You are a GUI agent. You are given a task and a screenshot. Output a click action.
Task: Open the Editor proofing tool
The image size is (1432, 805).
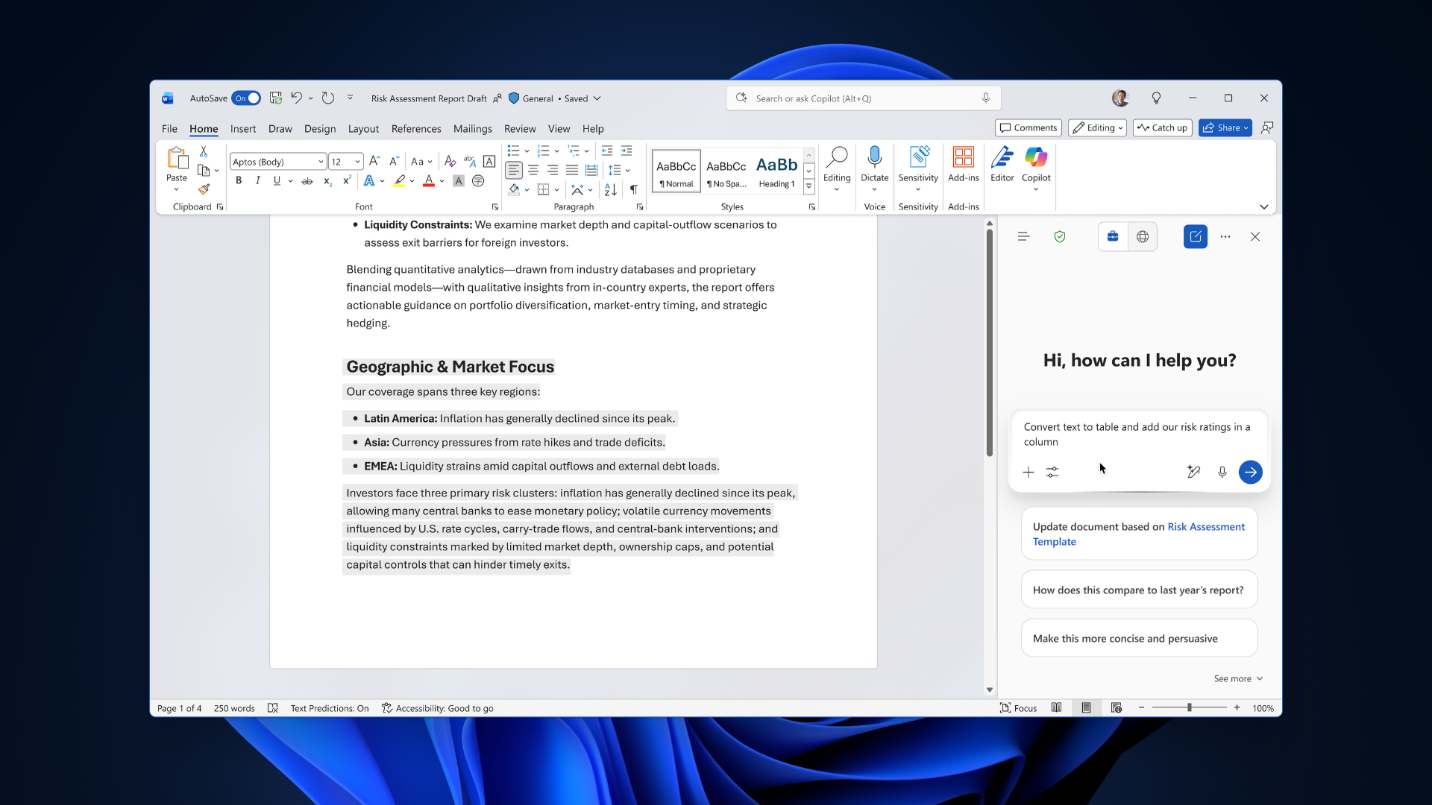[1002, 164]
